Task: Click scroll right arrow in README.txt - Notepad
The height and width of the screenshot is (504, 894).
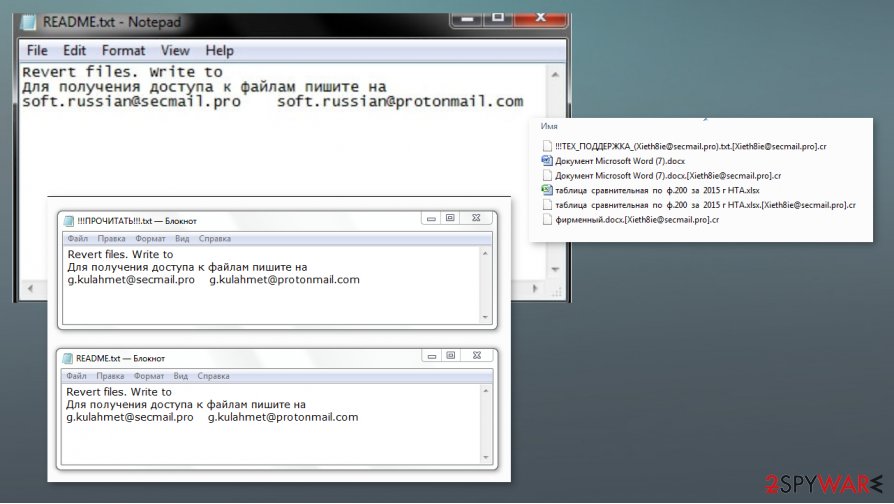Action: tap(535, 289)
